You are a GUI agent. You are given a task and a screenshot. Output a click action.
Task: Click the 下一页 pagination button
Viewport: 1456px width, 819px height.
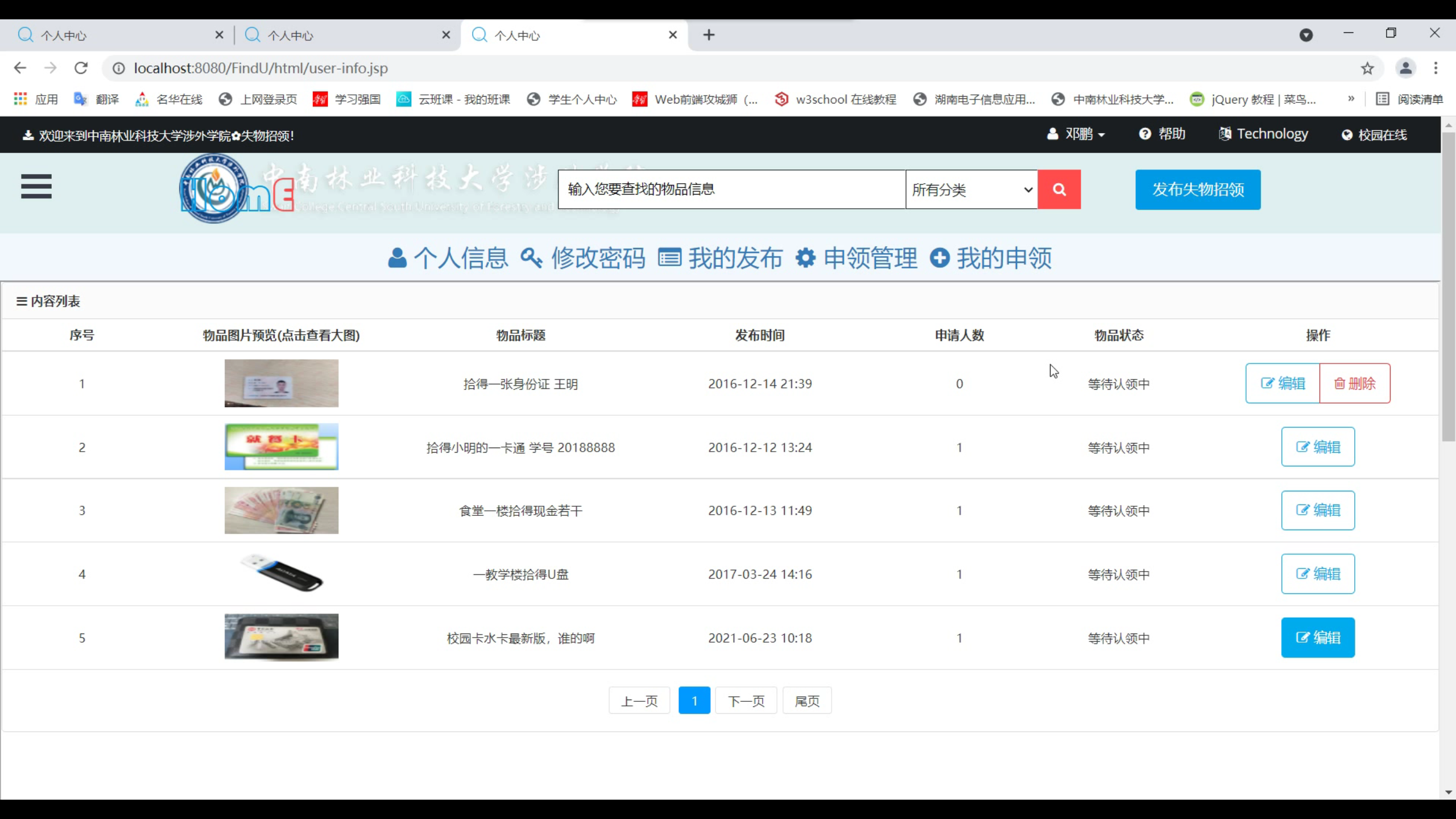click(746, 701)
